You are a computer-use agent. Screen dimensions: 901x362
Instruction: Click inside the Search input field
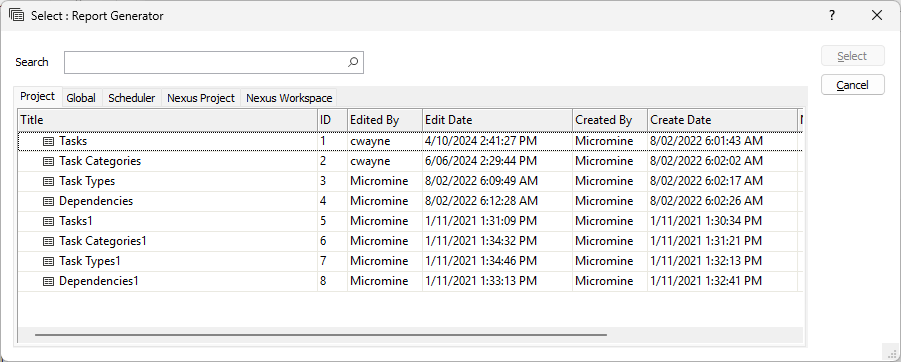coord(214,62)
